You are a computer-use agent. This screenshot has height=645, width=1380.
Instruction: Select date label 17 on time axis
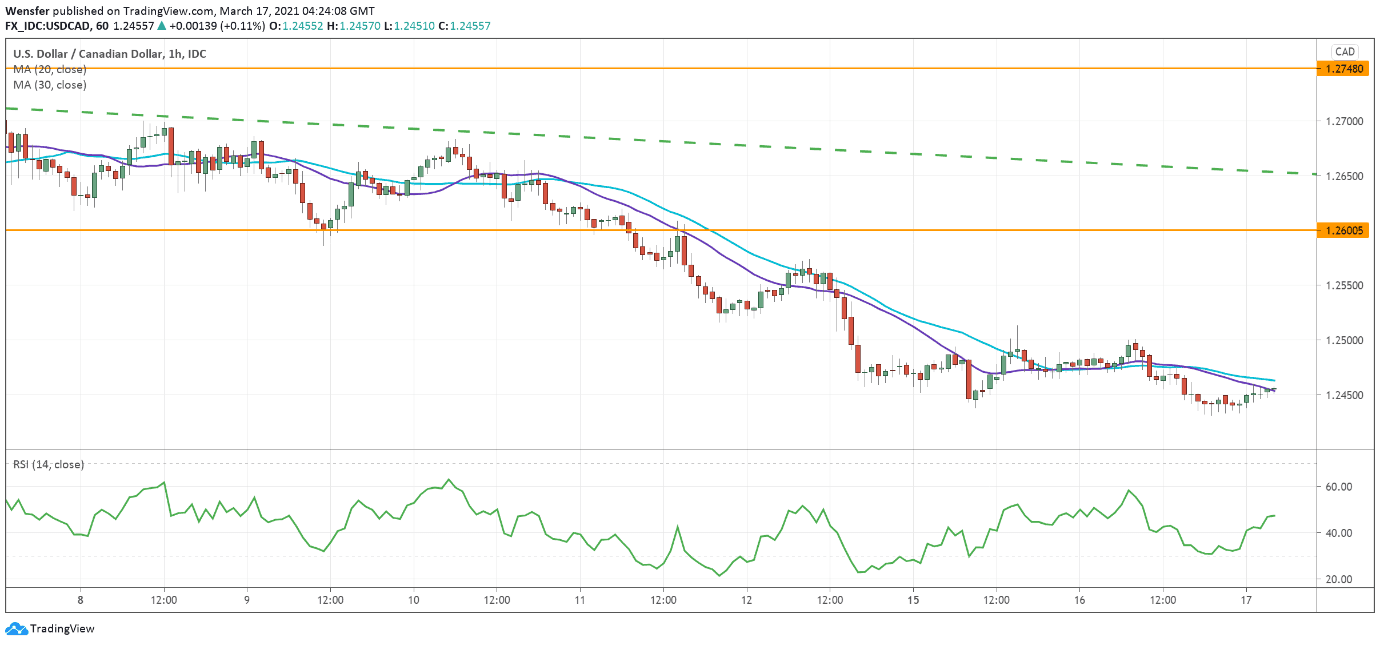(x=1245, y=600)
